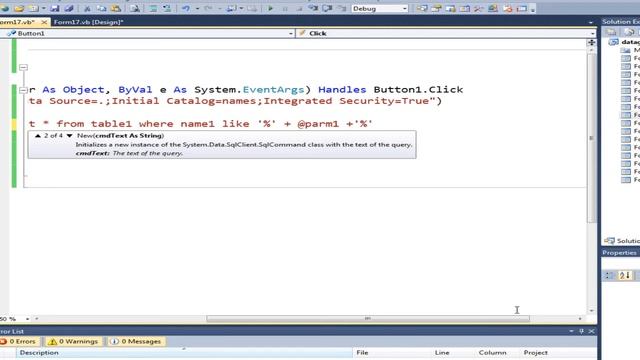Screen dimensions: 640x360
Task: Close the Error List panel
Action: (x=591, y=331)
